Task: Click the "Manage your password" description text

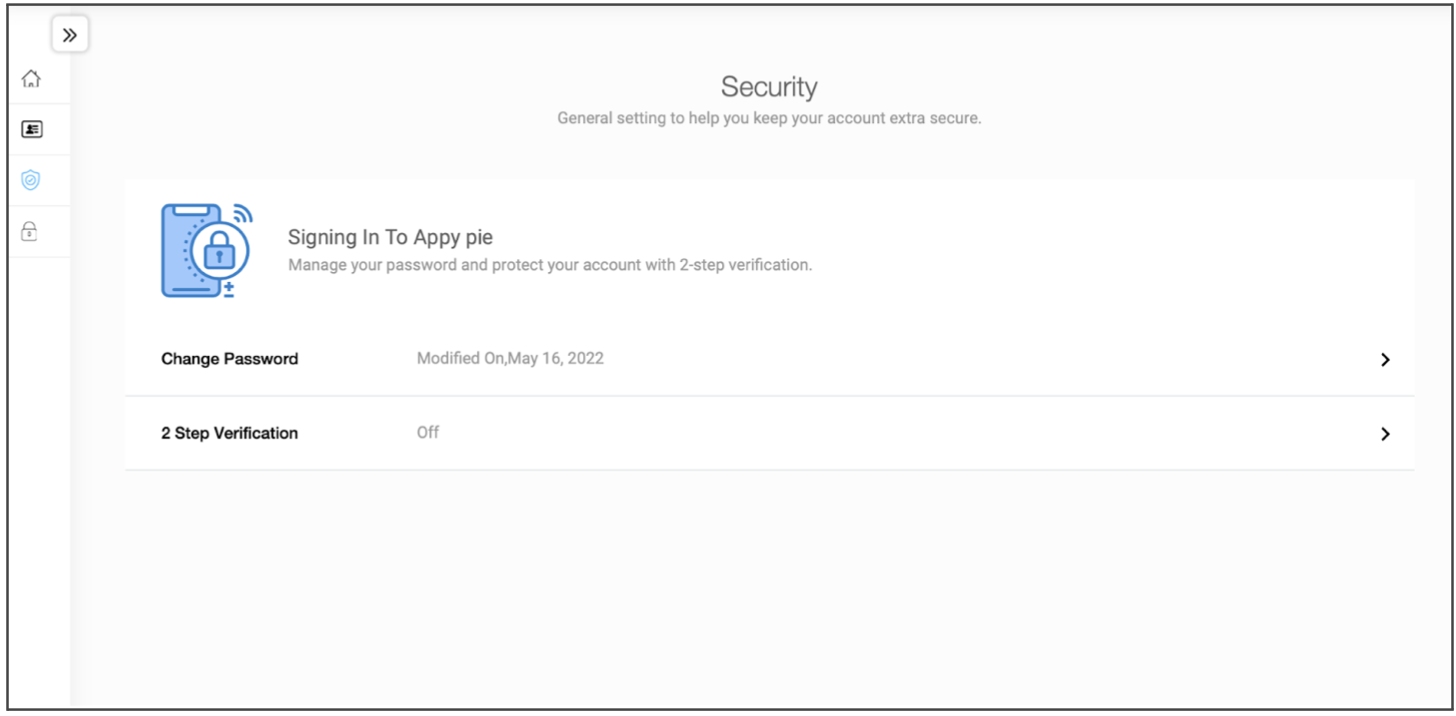Action: (x=550, y=266)
